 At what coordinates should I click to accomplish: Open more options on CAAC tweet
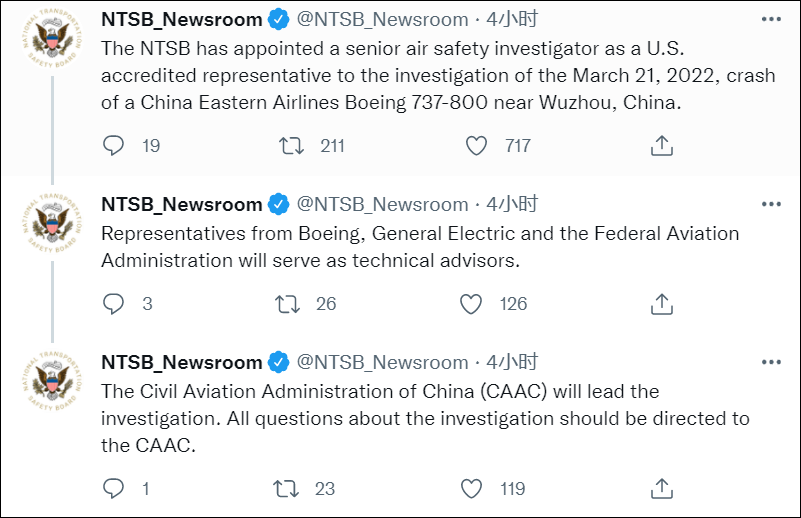[771, 362]
